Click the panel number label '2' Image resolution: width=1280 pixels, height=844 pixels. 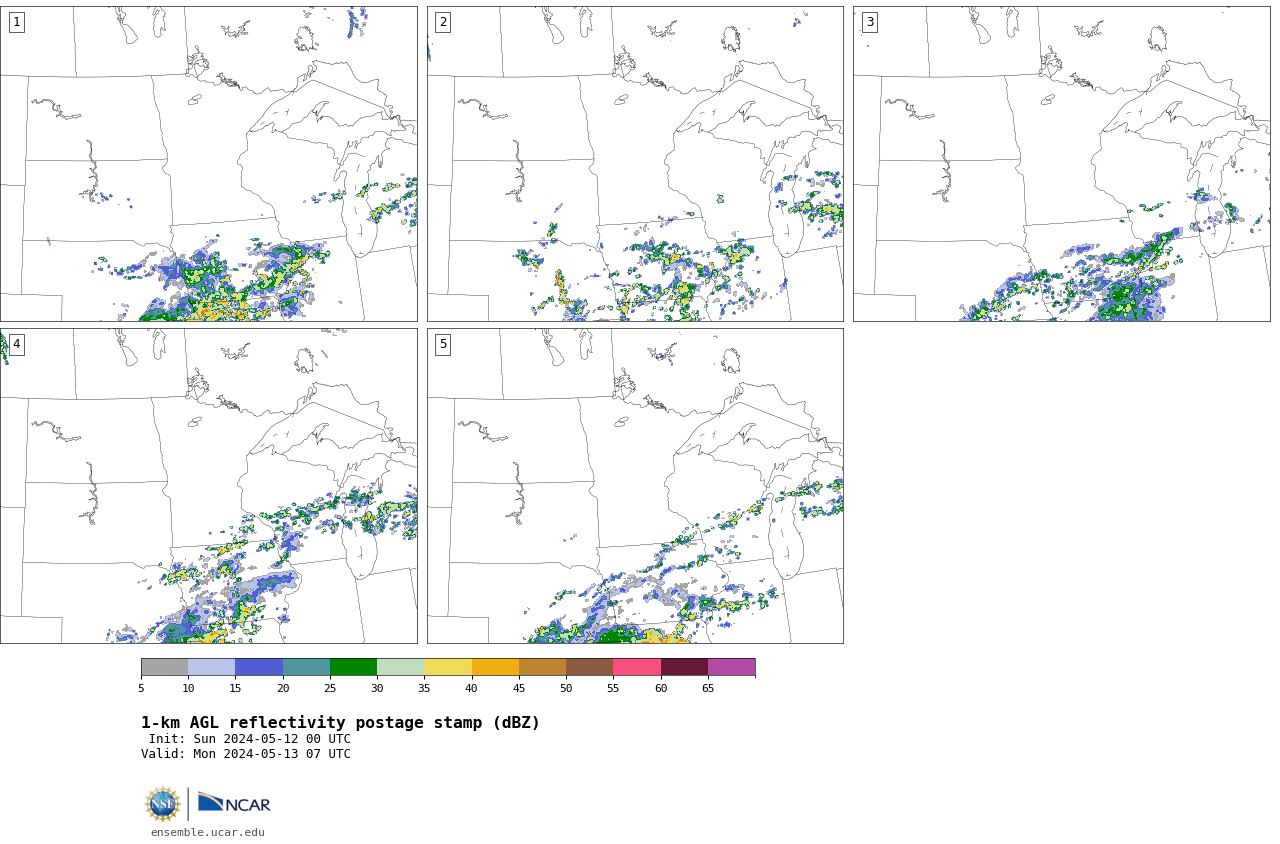(x=443, y=22)
